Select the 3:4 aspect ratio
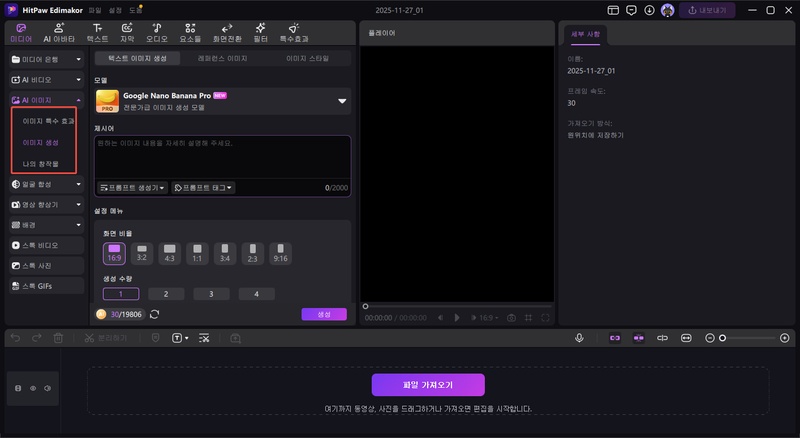Screen dimensions: 800x438 [x=225, y=253]
